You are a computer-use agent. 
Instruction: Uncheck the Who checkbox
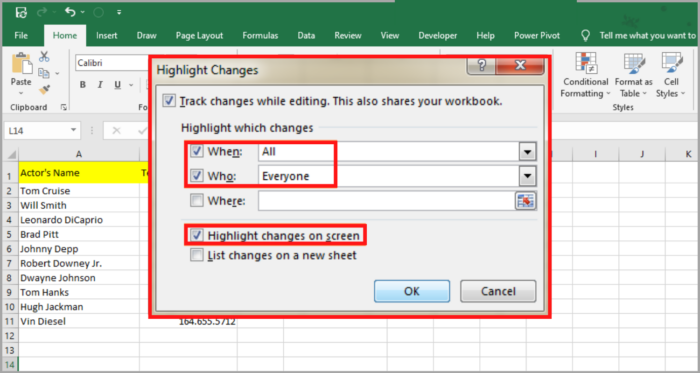tap(196, 176)
